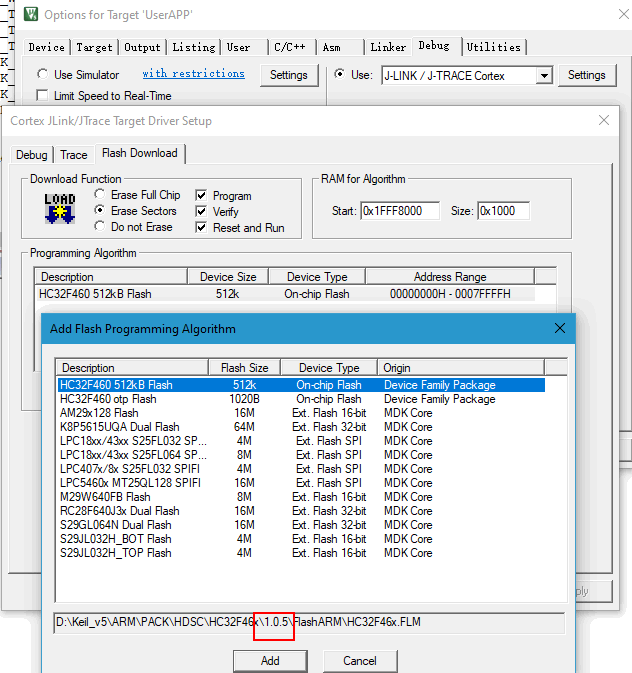Image resolution: width=632 pixels, height=673 pixels.
Task: Switch to the Trace tab
Action: click(74, 155)
